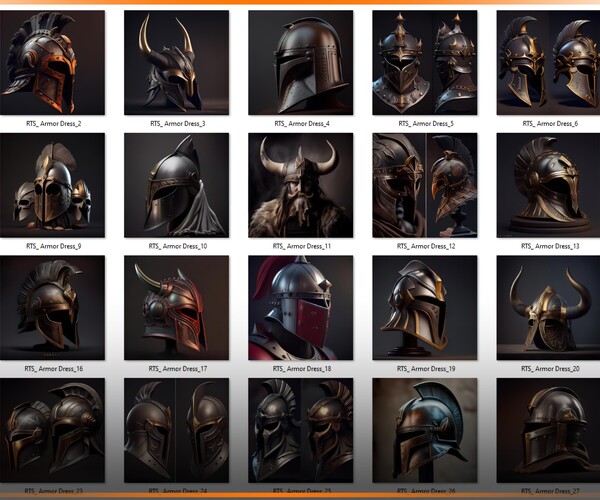Click the file name RTS_ Armor Dress_4
This screenshot has width=600, height=500.
(302, 124)
